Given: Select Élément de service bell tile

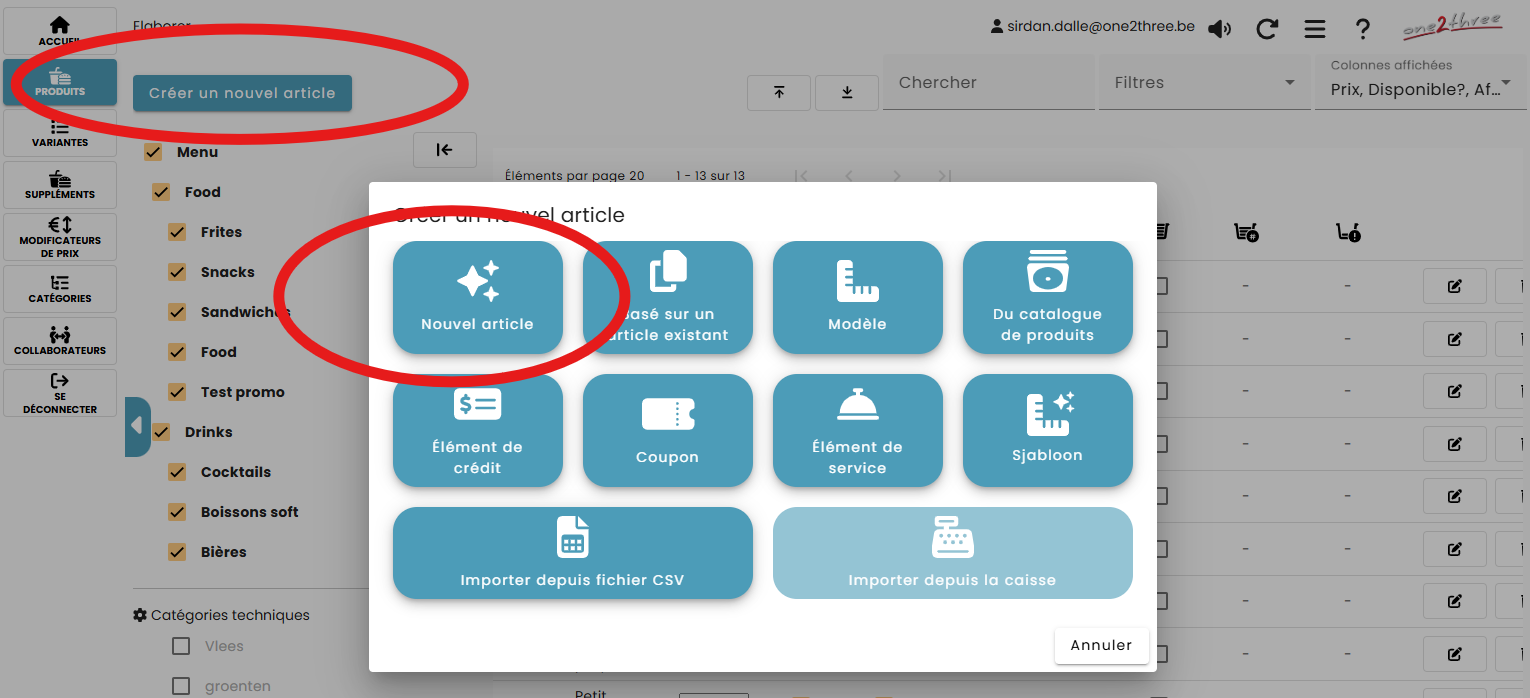Looking at the screenshot, I should click(857, 430).
